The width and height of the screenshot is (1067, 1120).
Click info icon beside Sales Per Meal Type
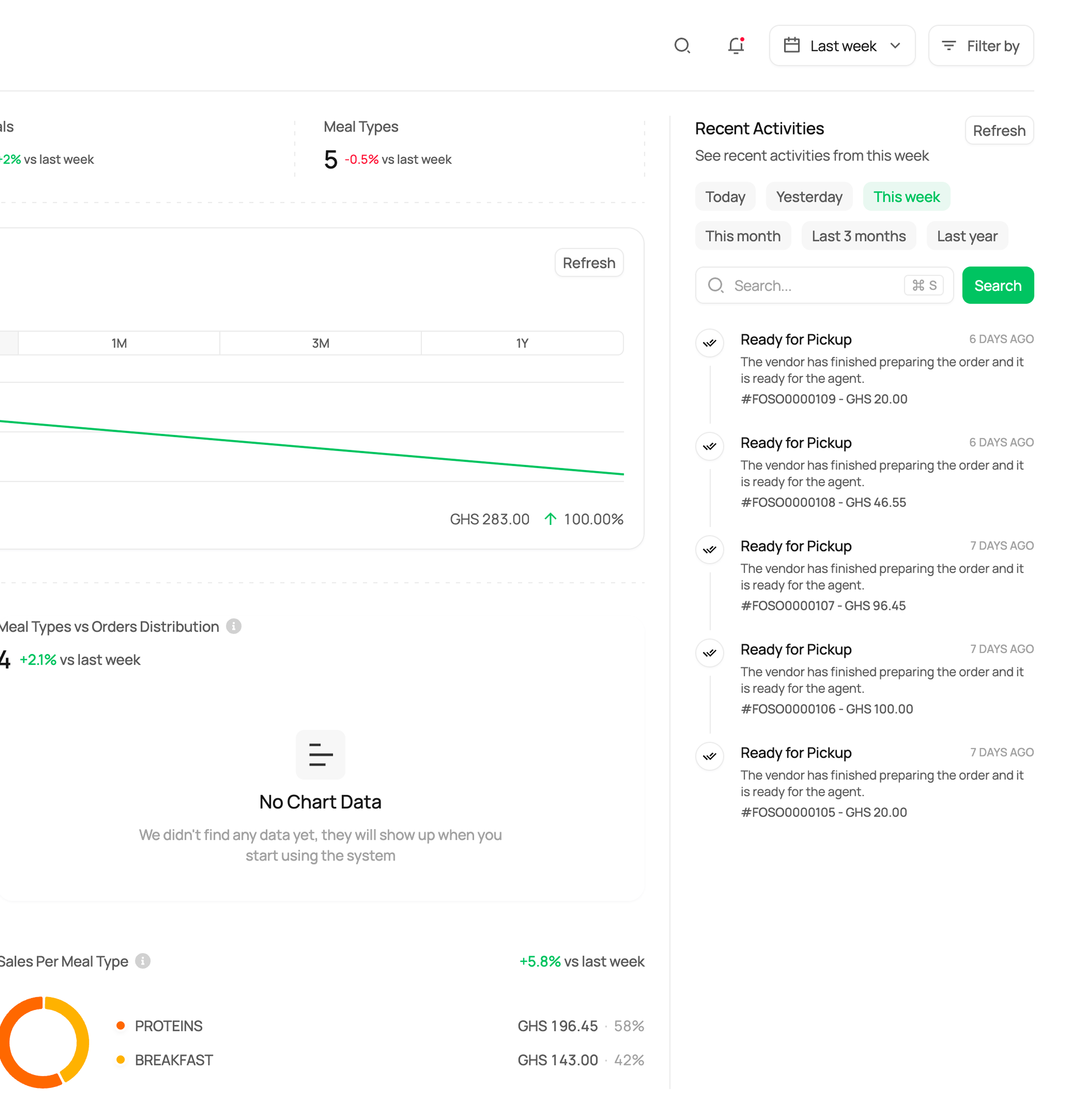pos(143,961)
